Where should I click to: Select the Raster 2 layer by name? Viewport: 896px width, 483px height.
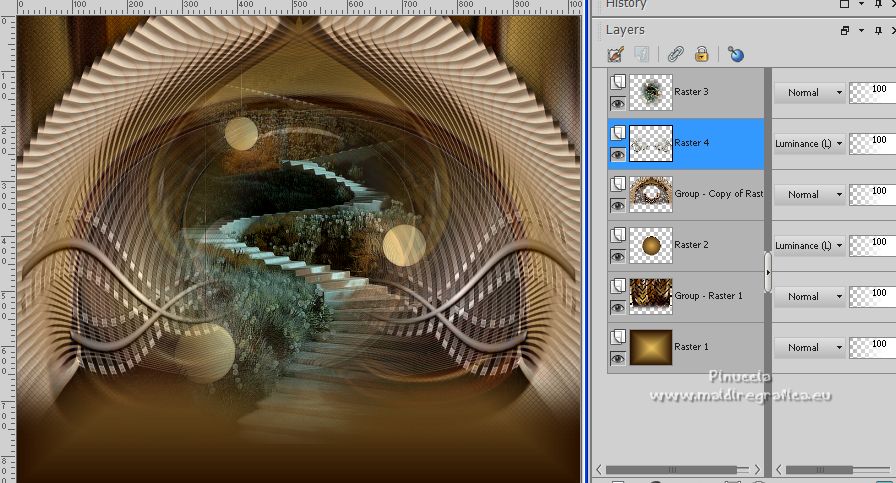[692, 245]
